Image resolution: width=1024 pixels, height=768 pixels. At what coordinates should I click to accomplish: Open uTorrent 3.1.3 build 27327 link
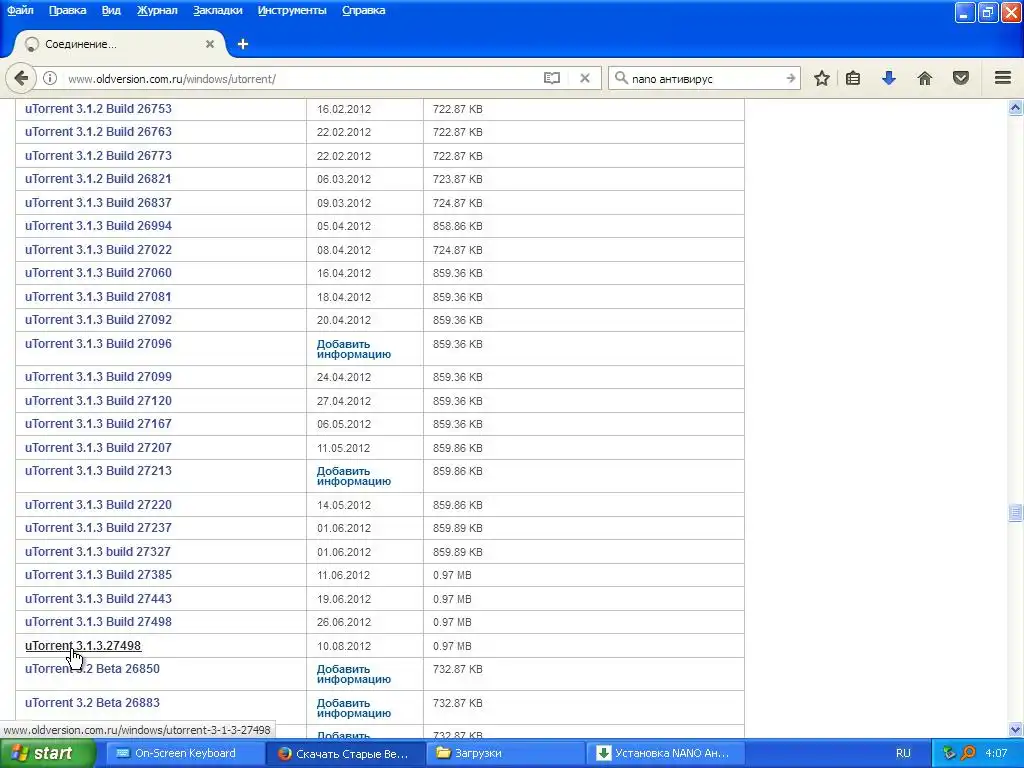coord(98,552)
